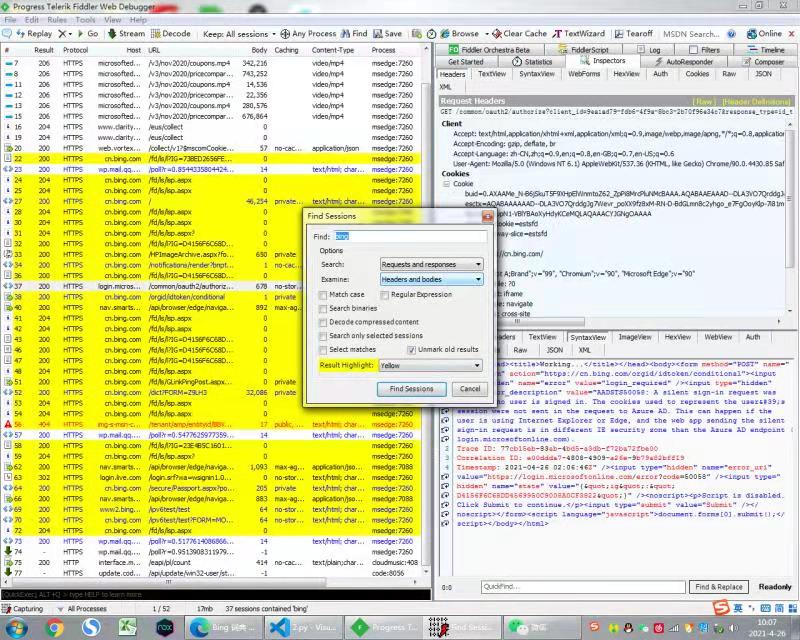Enable the Match case checkbox
This screenshot has width=800, height=640.
click(323, 295)
